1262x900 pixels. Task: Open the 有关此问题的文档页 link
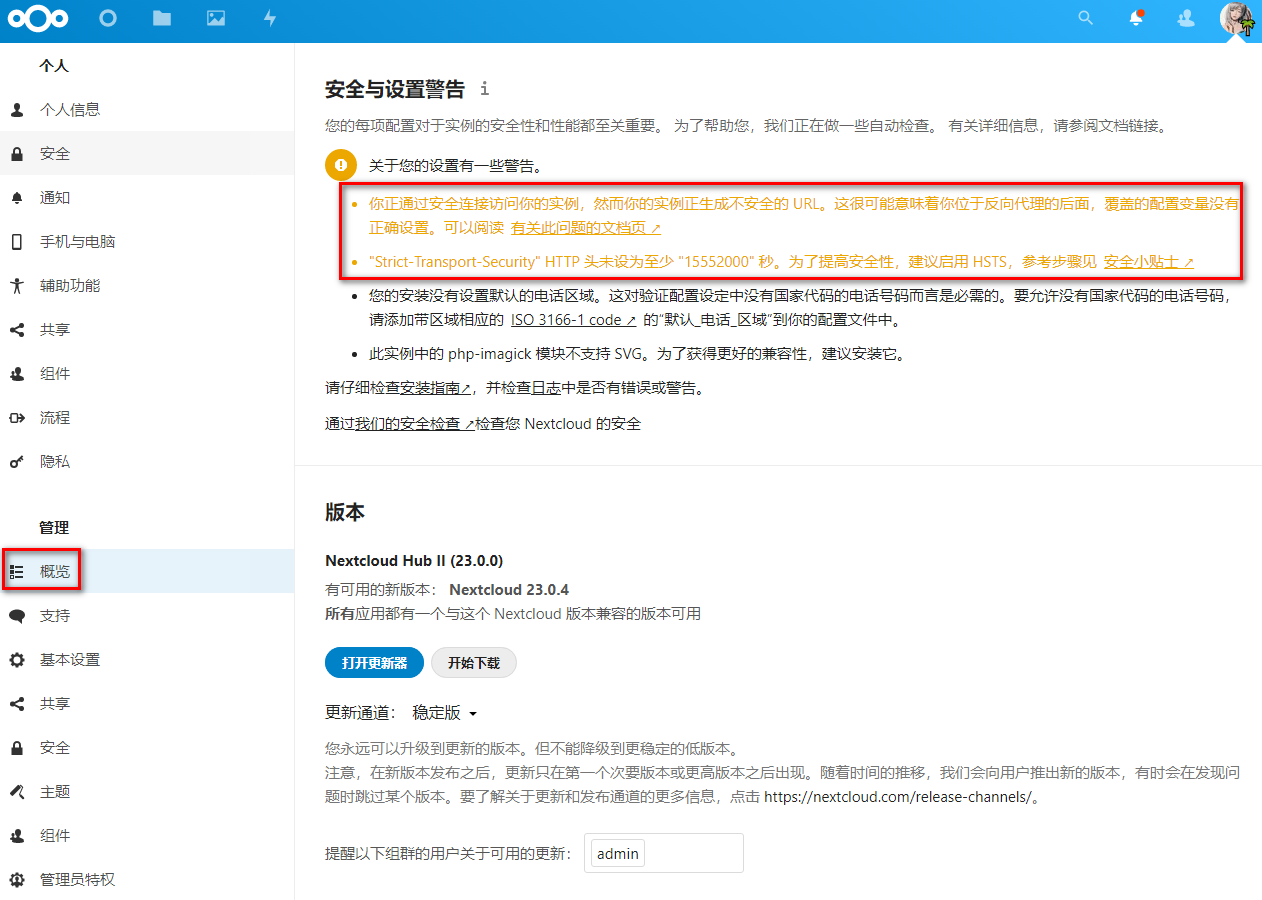pos(584,228)
